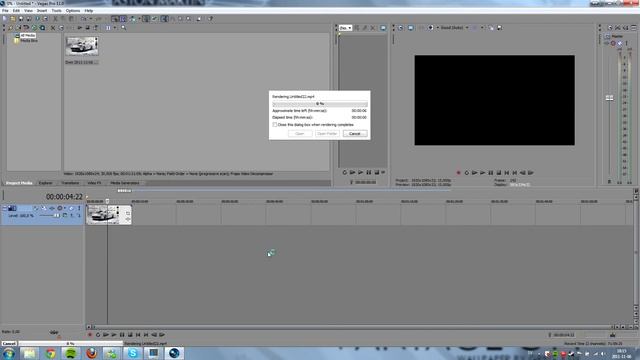Image resolution: width=640 pixels, height=360 pixels.
Task: Click the Cut scissors icon in main toolbar
Action: (x=56, y=19)
